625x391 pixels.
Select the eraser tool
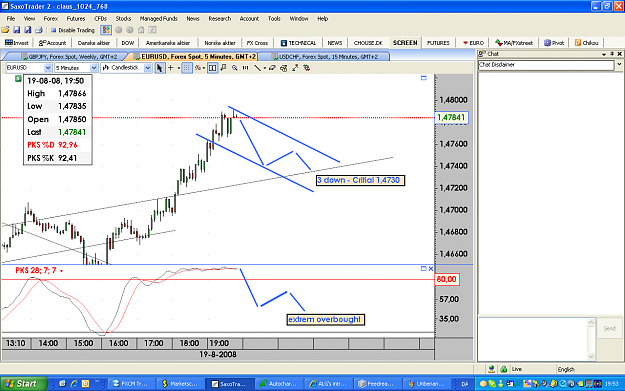(272, 68)
